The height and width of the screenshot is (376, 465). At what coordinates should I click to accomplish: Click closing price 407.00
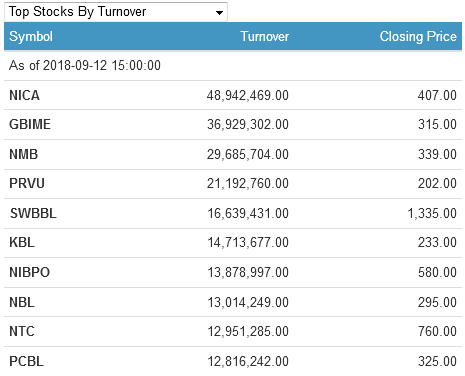[x=437, y=95]
